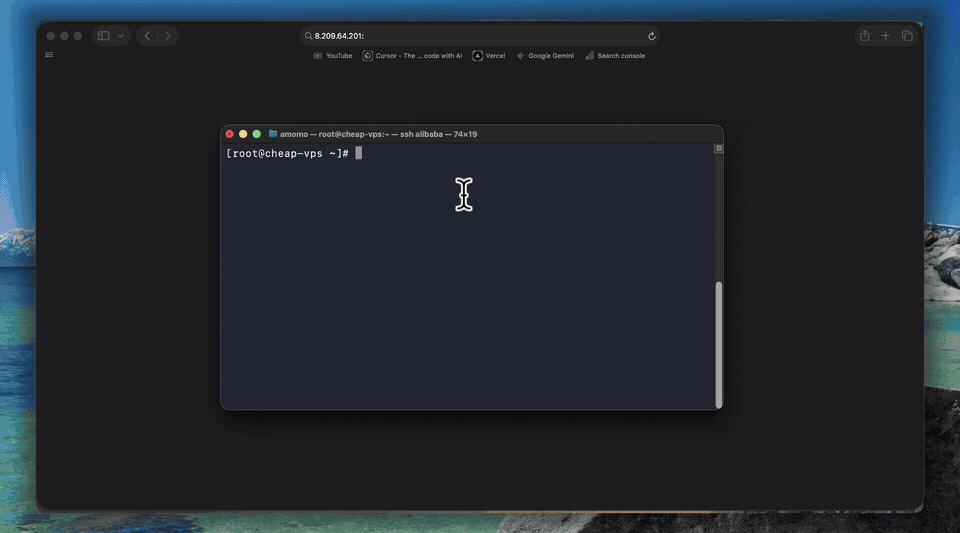960x533 pixels.
Task: Go back with the Safari back arrow
Action: coord(147,36)
